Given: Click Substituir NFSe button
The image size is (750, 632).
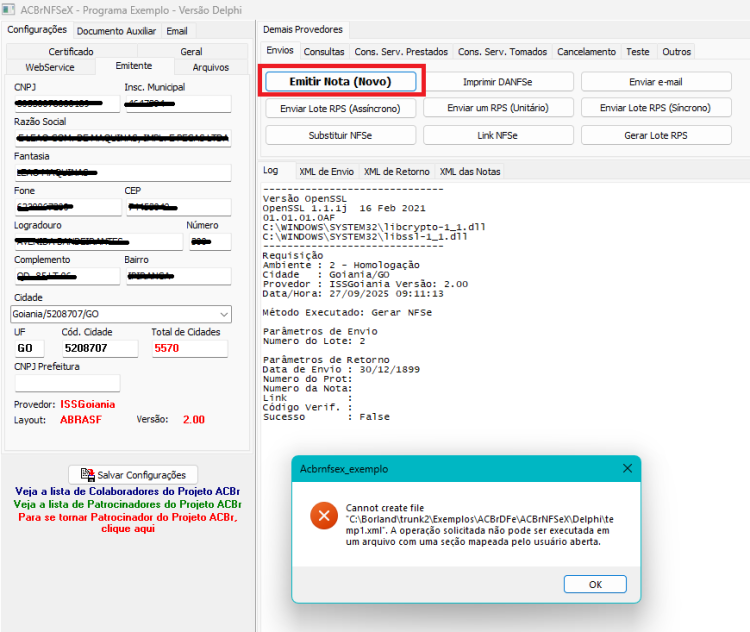Looking at the screenshot, I should pos(341,135).
